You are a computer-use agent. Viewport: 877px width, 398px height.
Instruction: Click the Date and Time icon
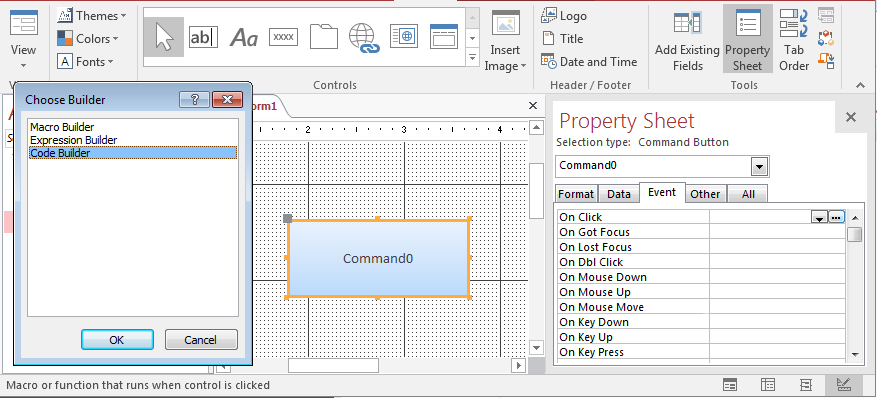pos(549,61)
